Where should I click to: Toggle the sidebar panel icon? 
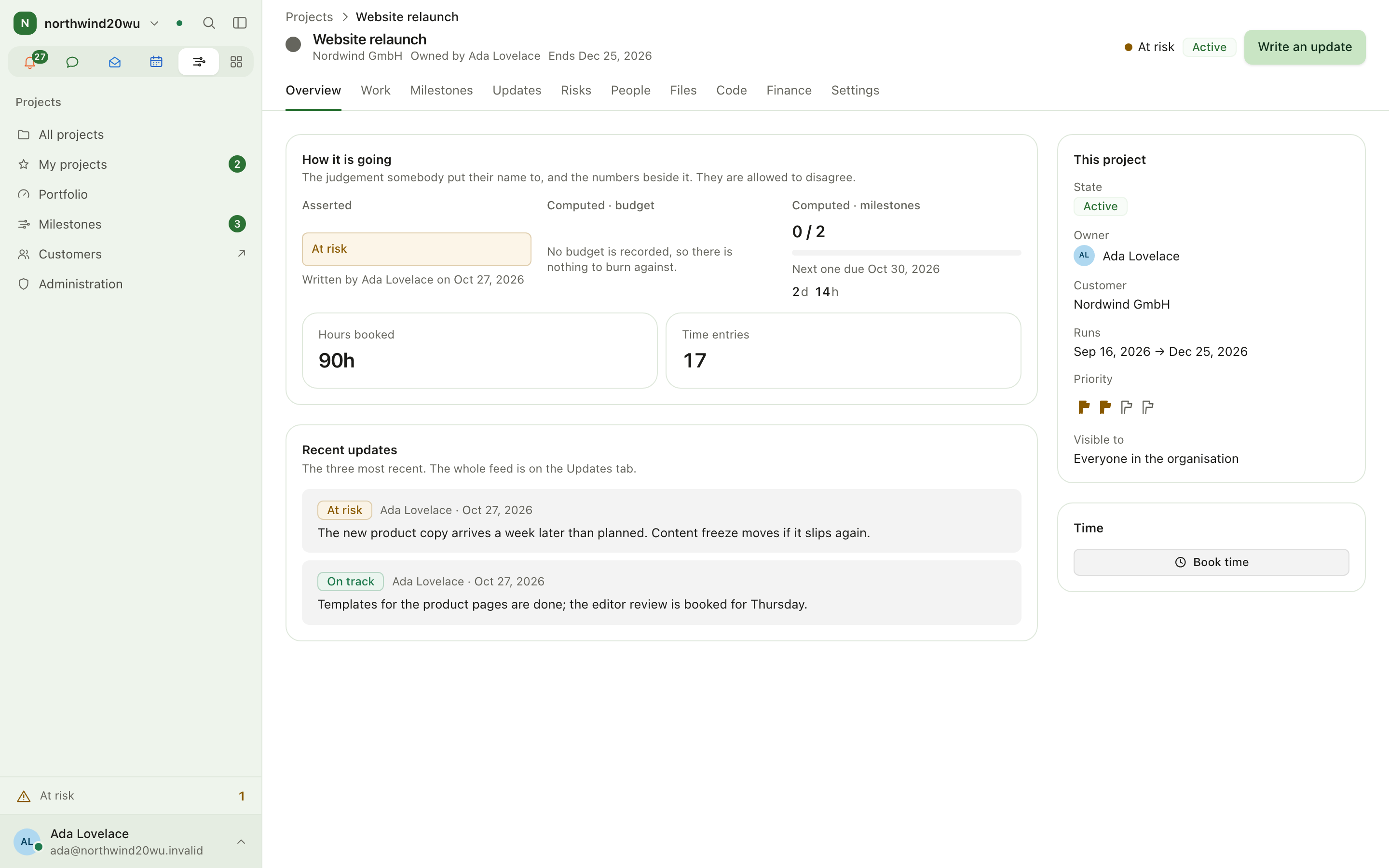pyautogui.click(x=240, y=23)
